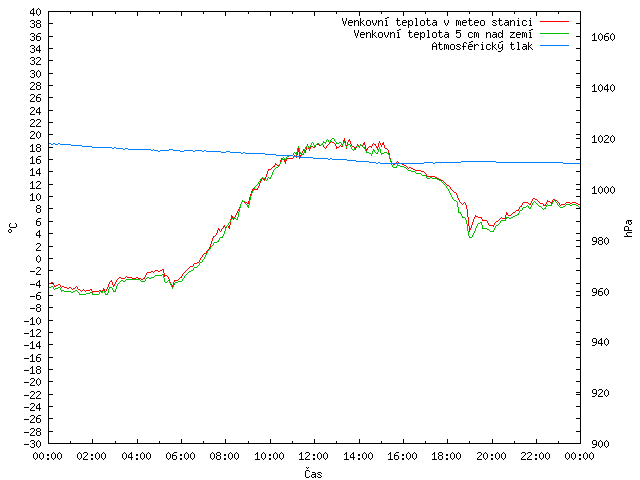Click the x-axis title 'Čas'
Image resolution: width=640 pixels, height=480 pixels.
[x=313, y=473]
